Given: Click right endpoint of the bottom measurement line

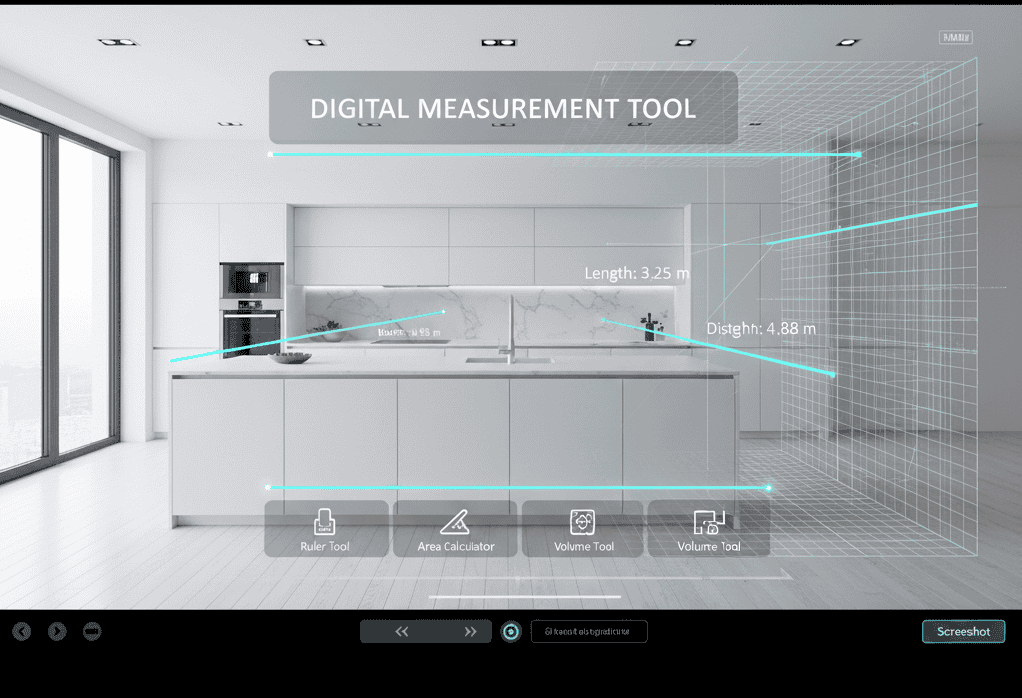Looking at the screenshot, I should [x=768, y=488].
